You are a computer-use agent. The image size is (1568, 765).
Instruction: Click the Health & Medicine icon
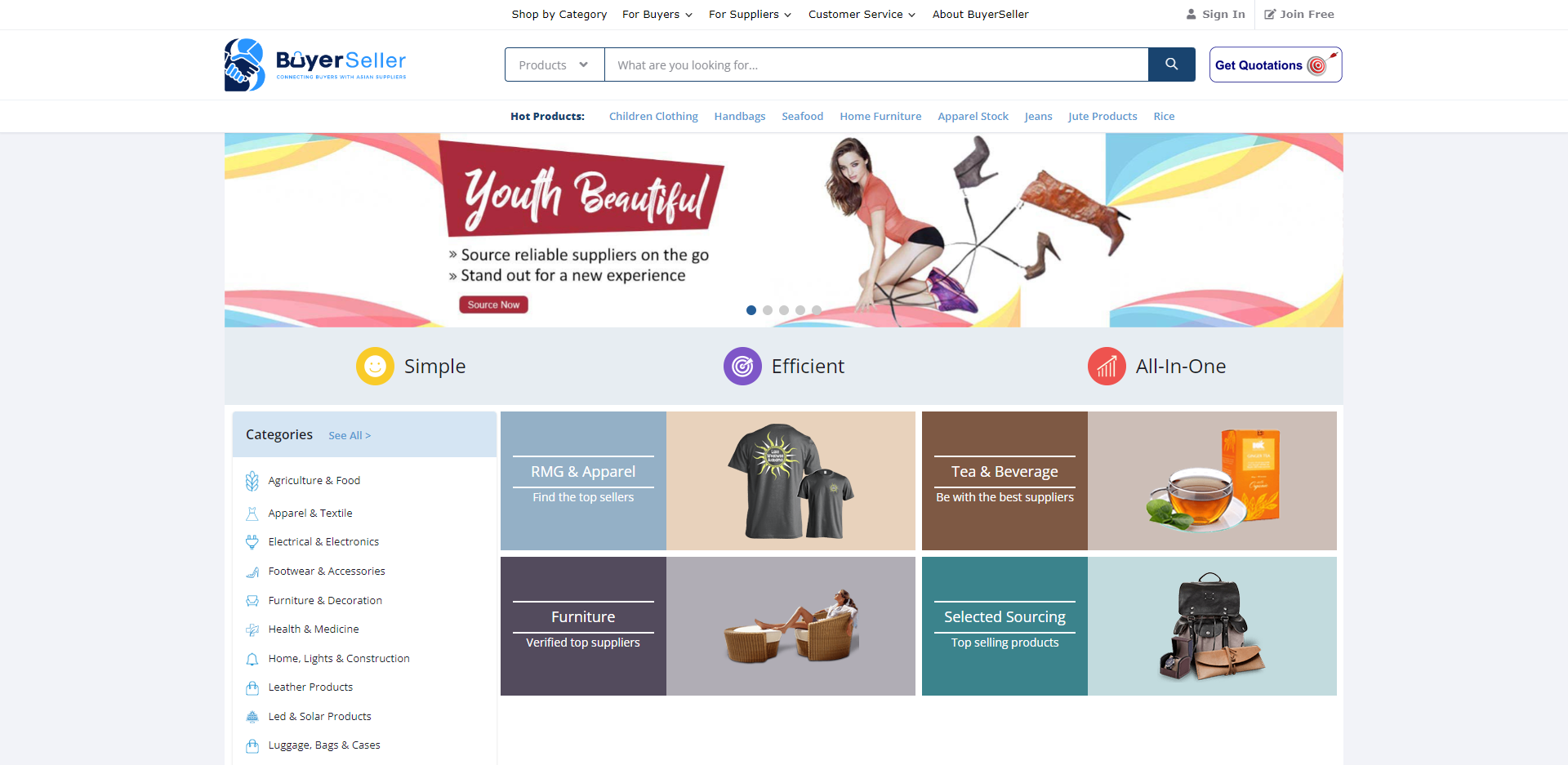252,629
